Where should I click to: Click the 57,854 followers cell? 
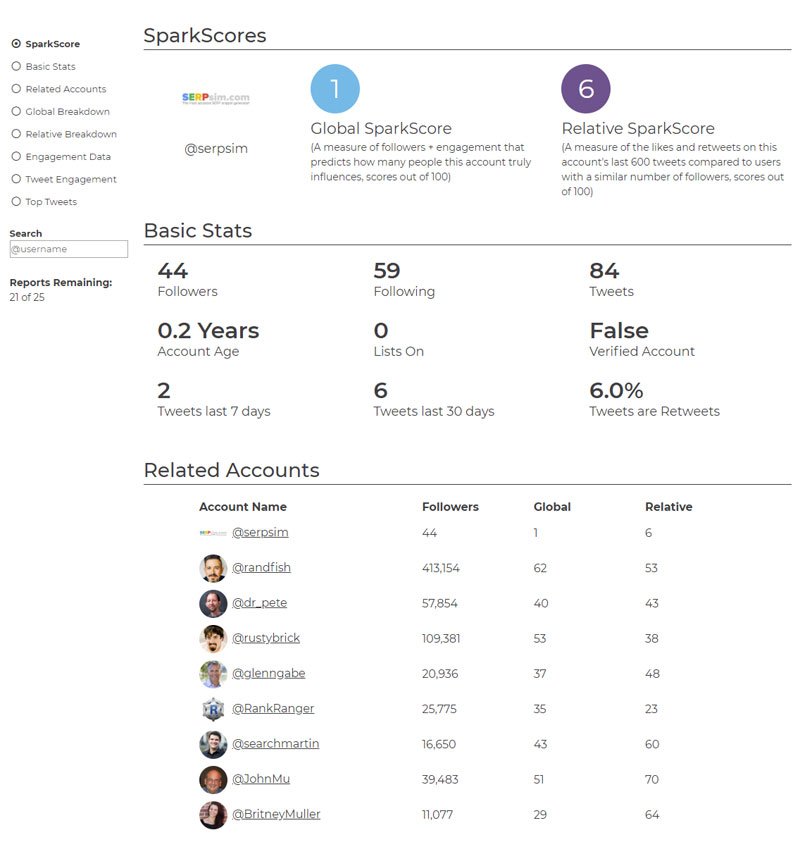[x=439, y=603]
